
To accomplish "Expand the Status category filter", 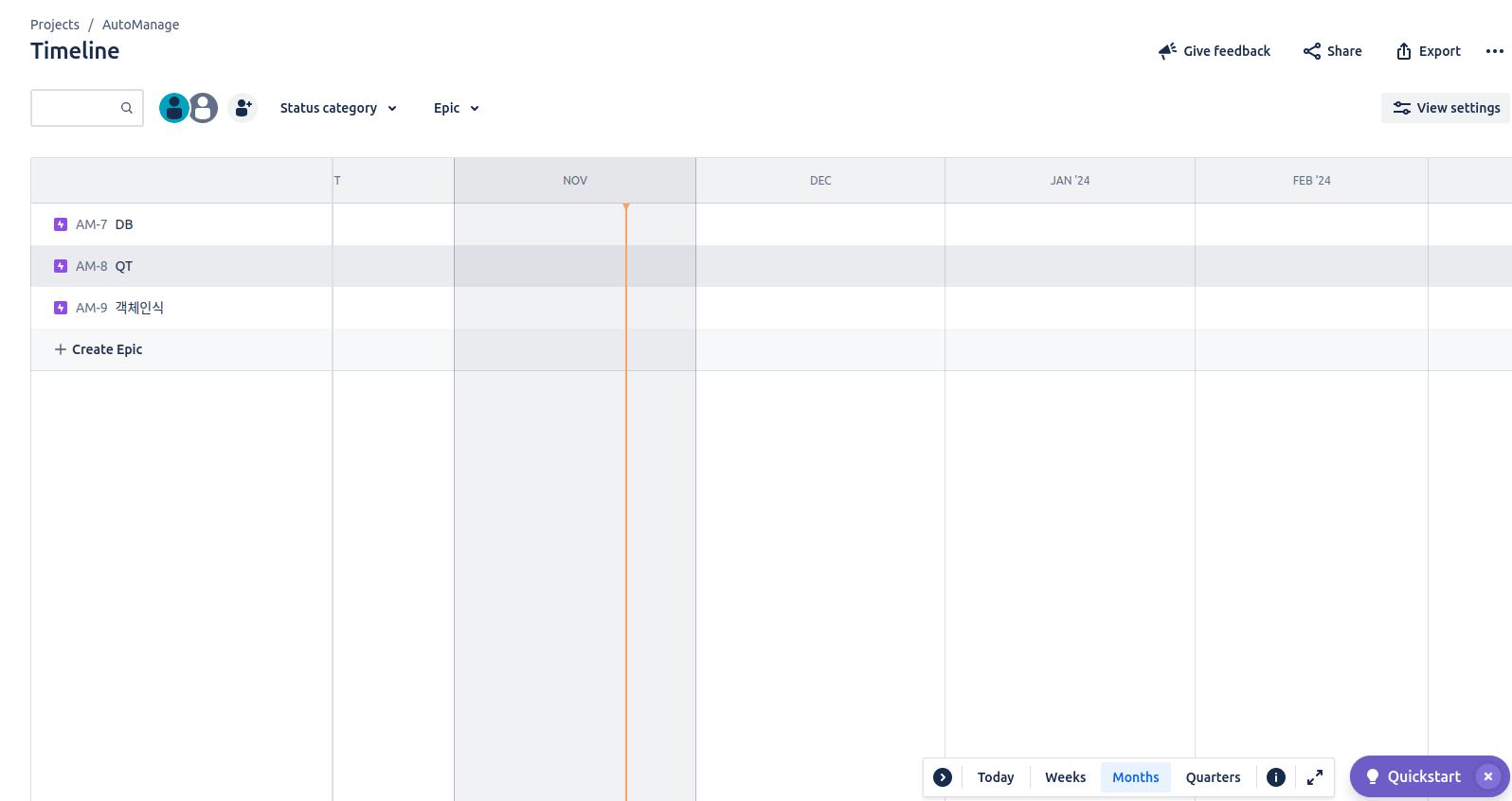I will click(338, 108).
